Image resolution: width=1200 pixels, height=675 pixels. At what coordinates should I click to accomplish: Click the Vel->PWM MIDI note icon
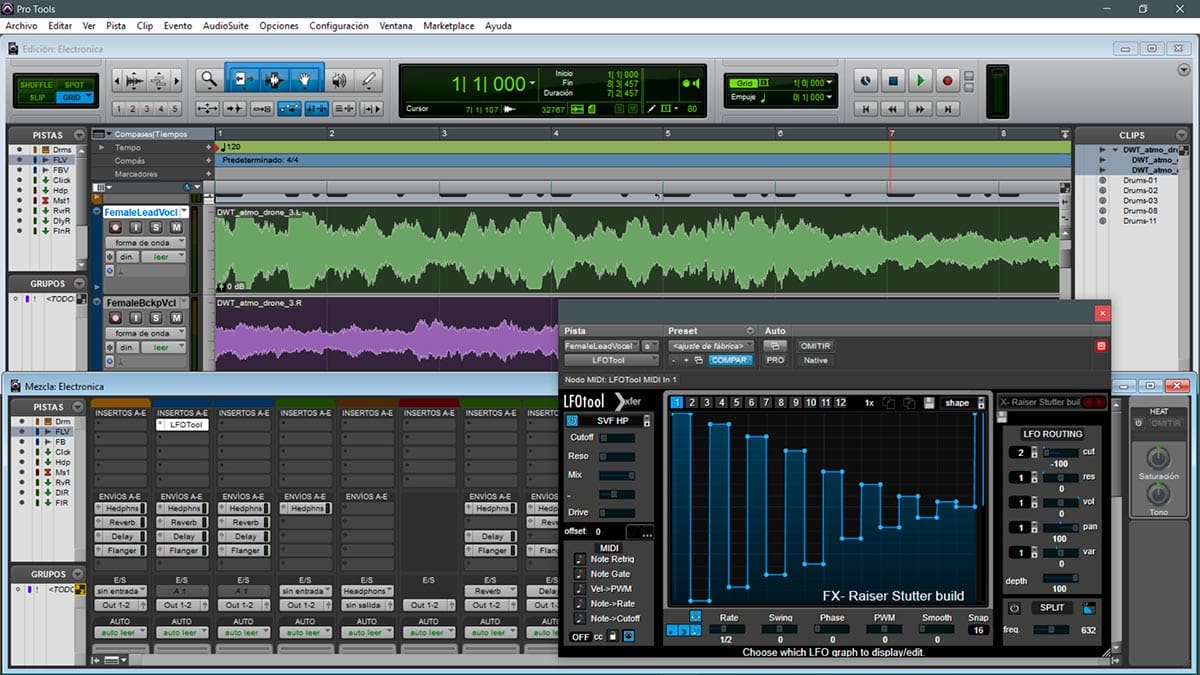(x=580, y=589)
